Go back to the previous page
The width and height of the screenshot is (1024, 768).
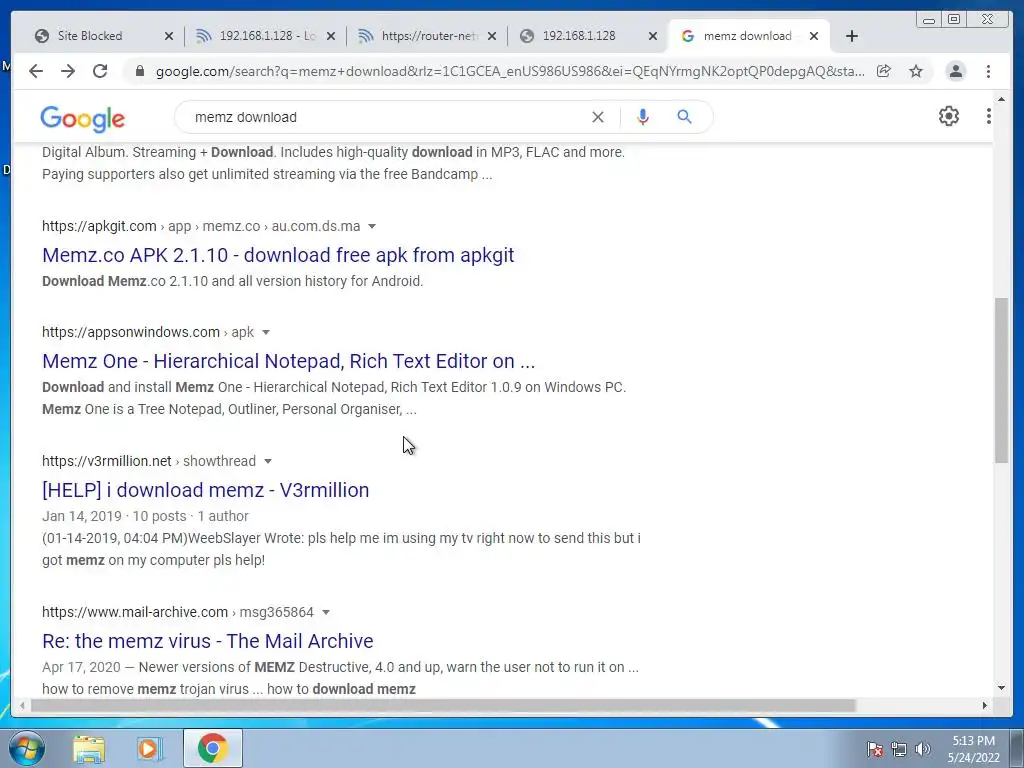coord(36,71)
